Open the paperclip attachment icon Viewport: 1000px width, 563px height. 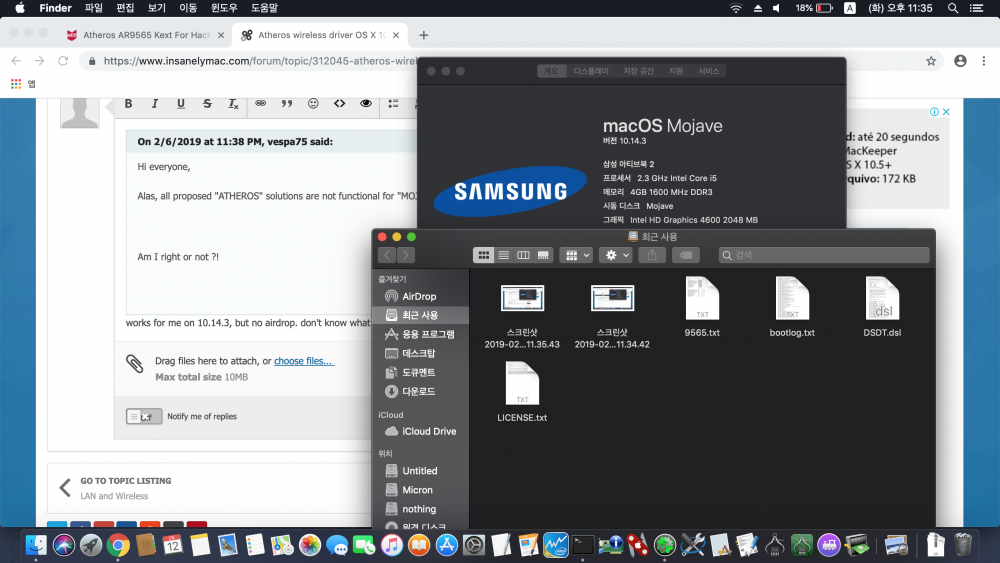point(134,363)
